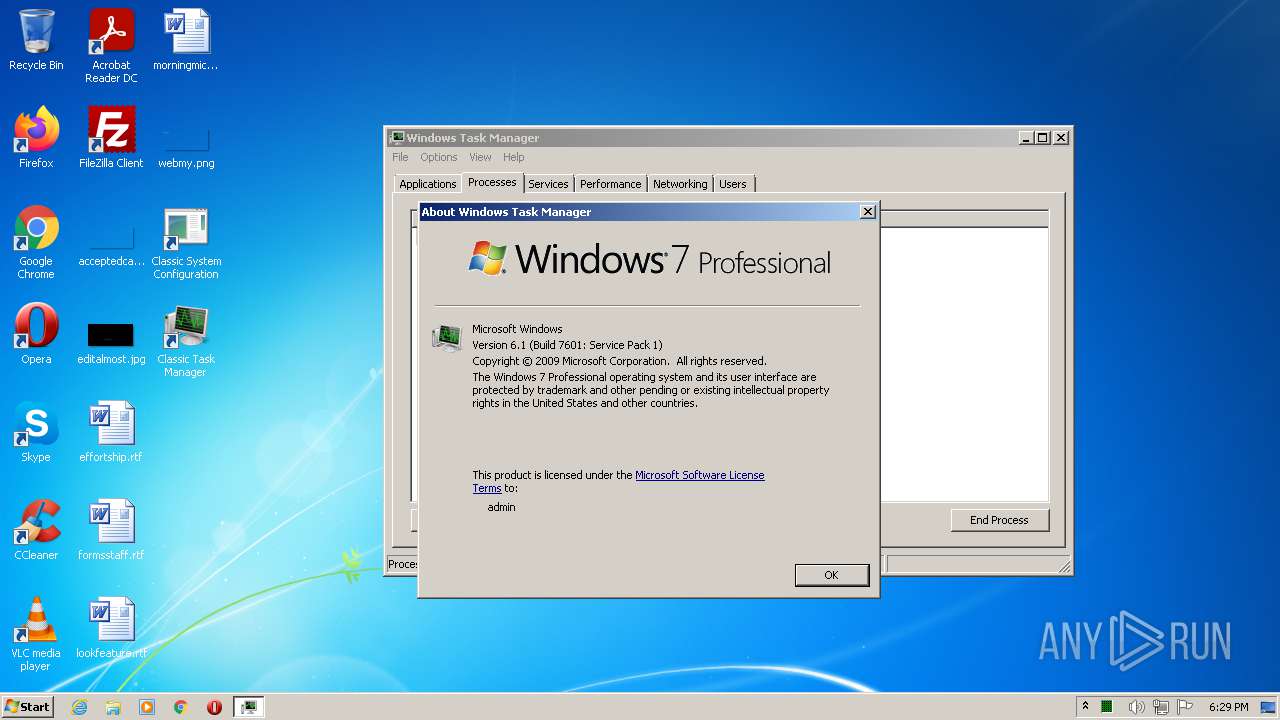Click the 'Microsoft Windows' text line
This screenshot has height=720, width=1280.
(x=517, y=329)
